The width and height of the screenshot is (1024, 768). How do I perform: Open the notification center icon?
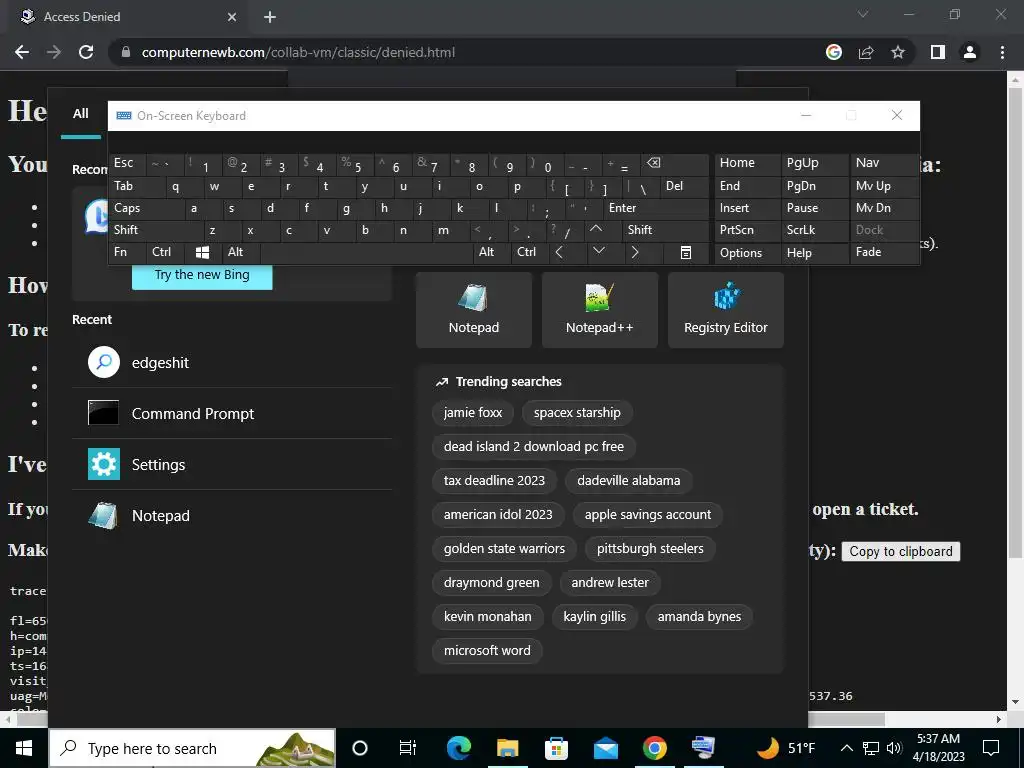pos(991,748)
